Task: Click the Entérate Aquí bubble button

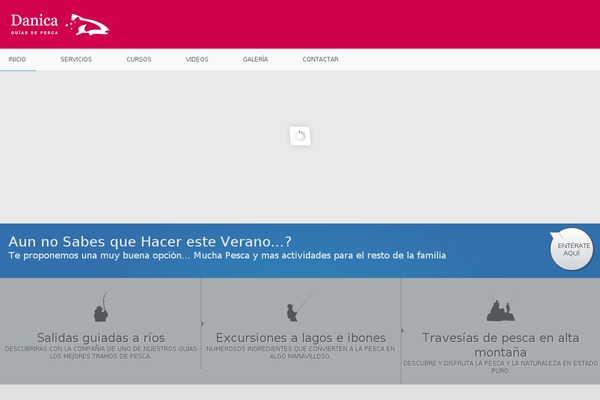Action: click(571, 249)
